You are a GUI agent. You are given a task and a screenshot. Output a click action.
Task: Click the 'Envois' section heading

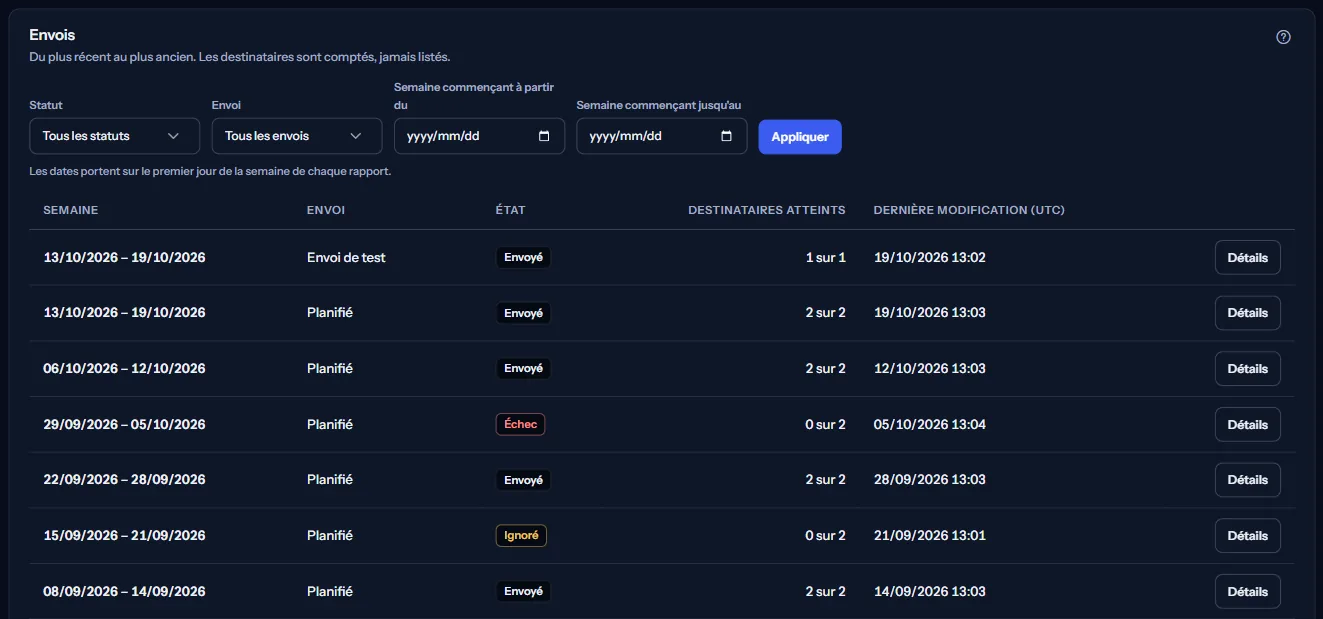point(52,35)
